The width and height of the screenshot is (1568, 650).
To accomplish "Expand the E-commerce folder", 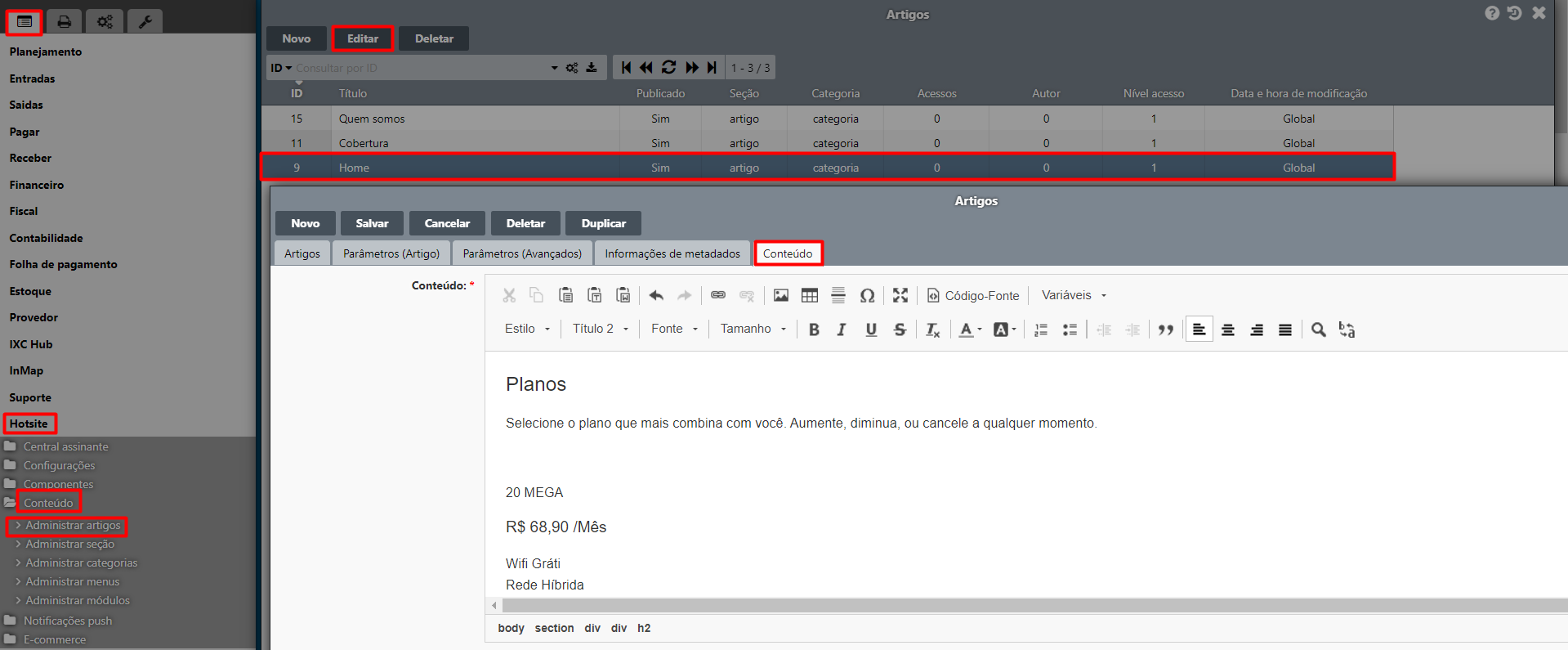I will click(x=54, y=639).
